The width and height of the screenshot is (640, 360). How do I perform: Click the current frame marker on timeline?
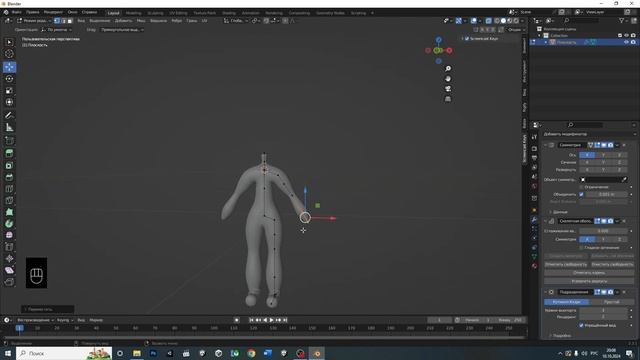(19, 328)
